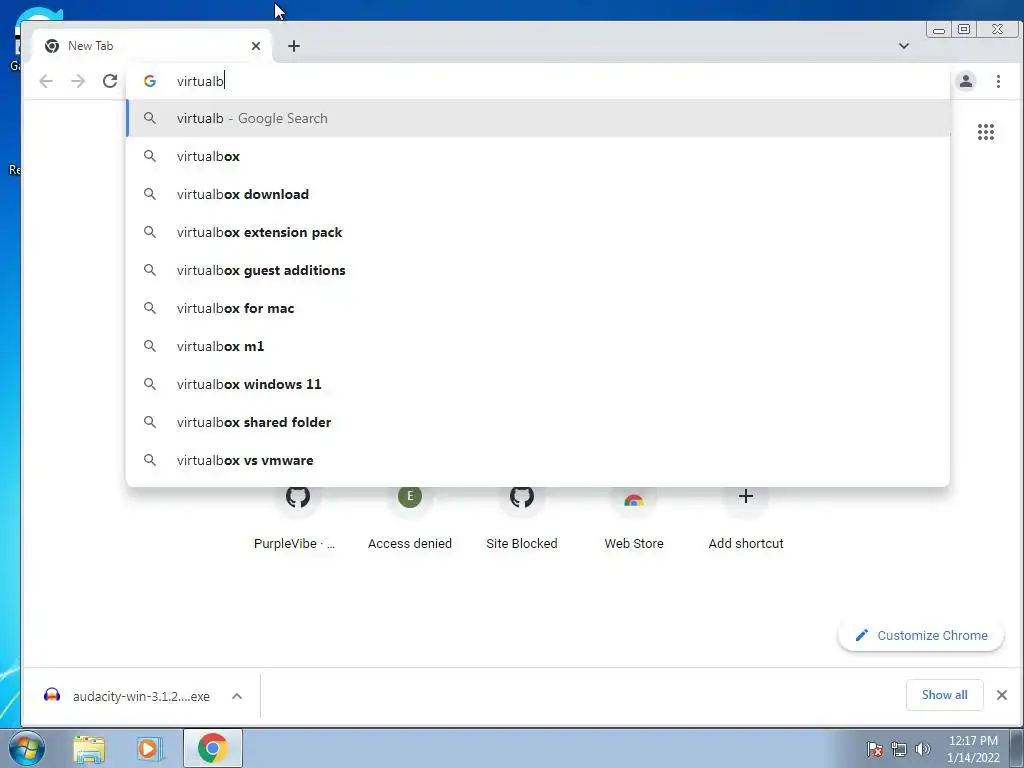Screen dimensions: 1024x768
Task: Open the tab search chevron
Action: coord(904,46)
